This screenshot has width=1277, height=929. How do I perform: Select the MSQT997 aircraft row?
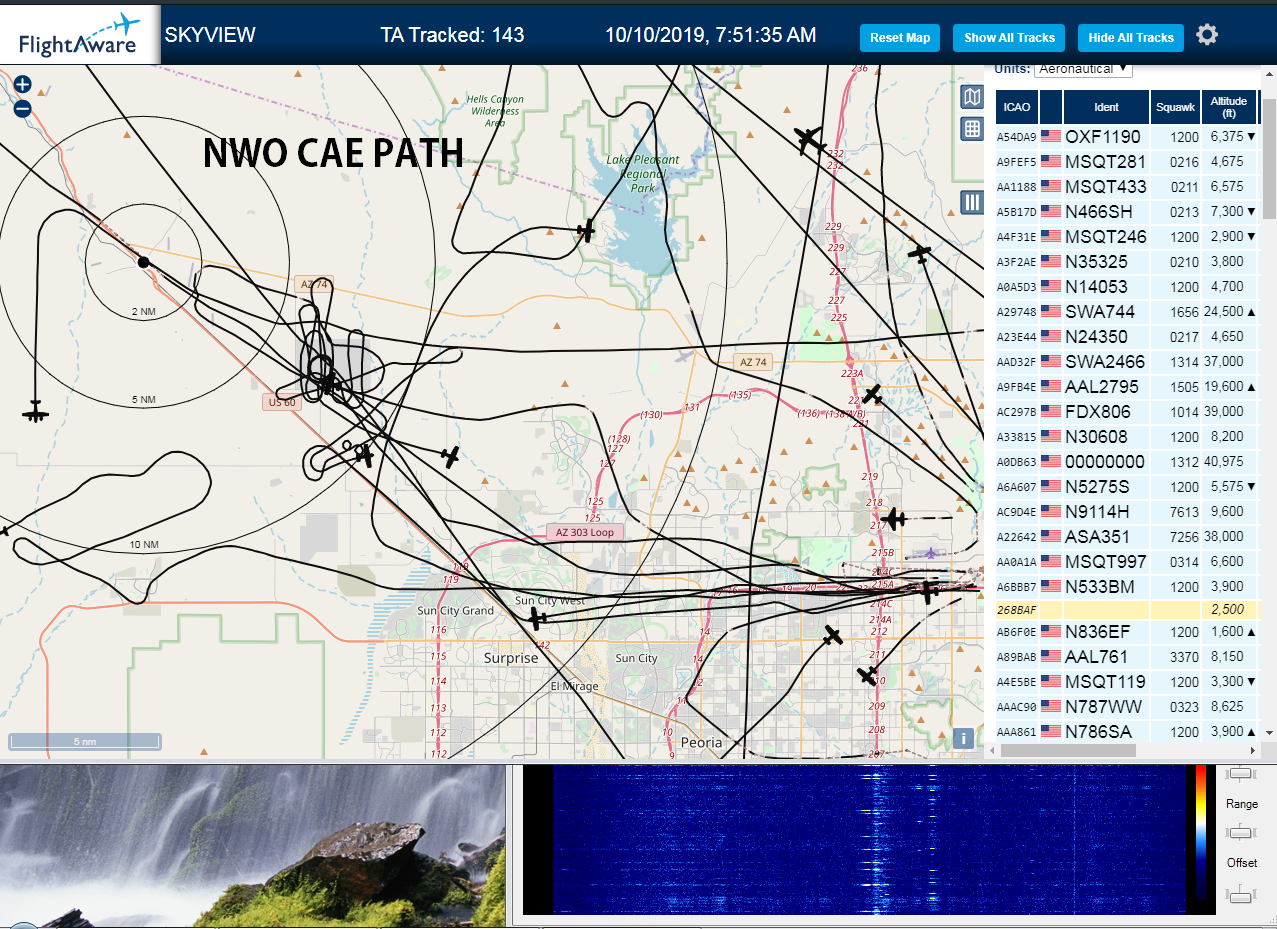click(1127, 561)
